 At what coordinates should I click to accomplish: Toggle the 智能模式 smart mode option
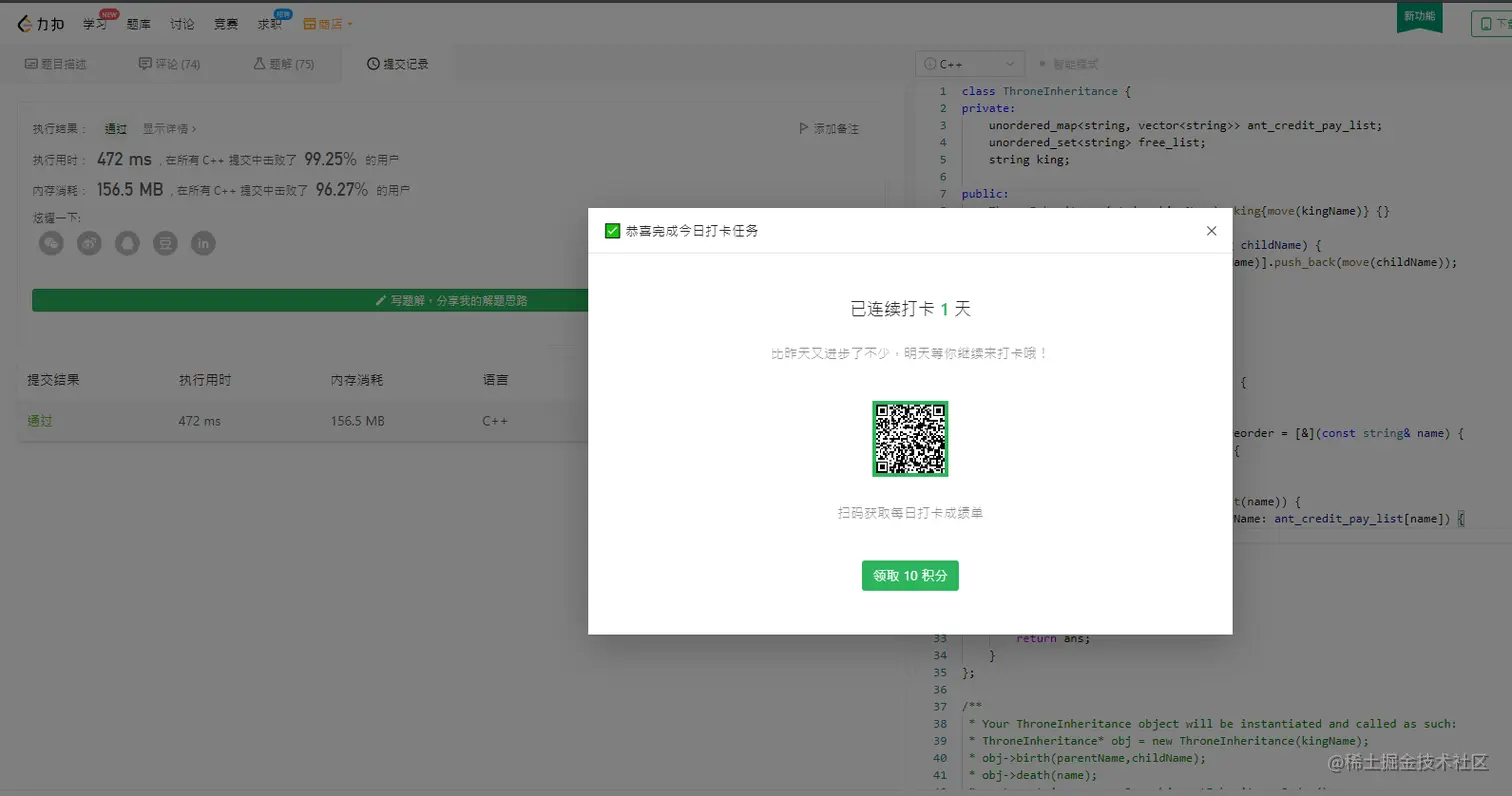[x=1068, y=64]
